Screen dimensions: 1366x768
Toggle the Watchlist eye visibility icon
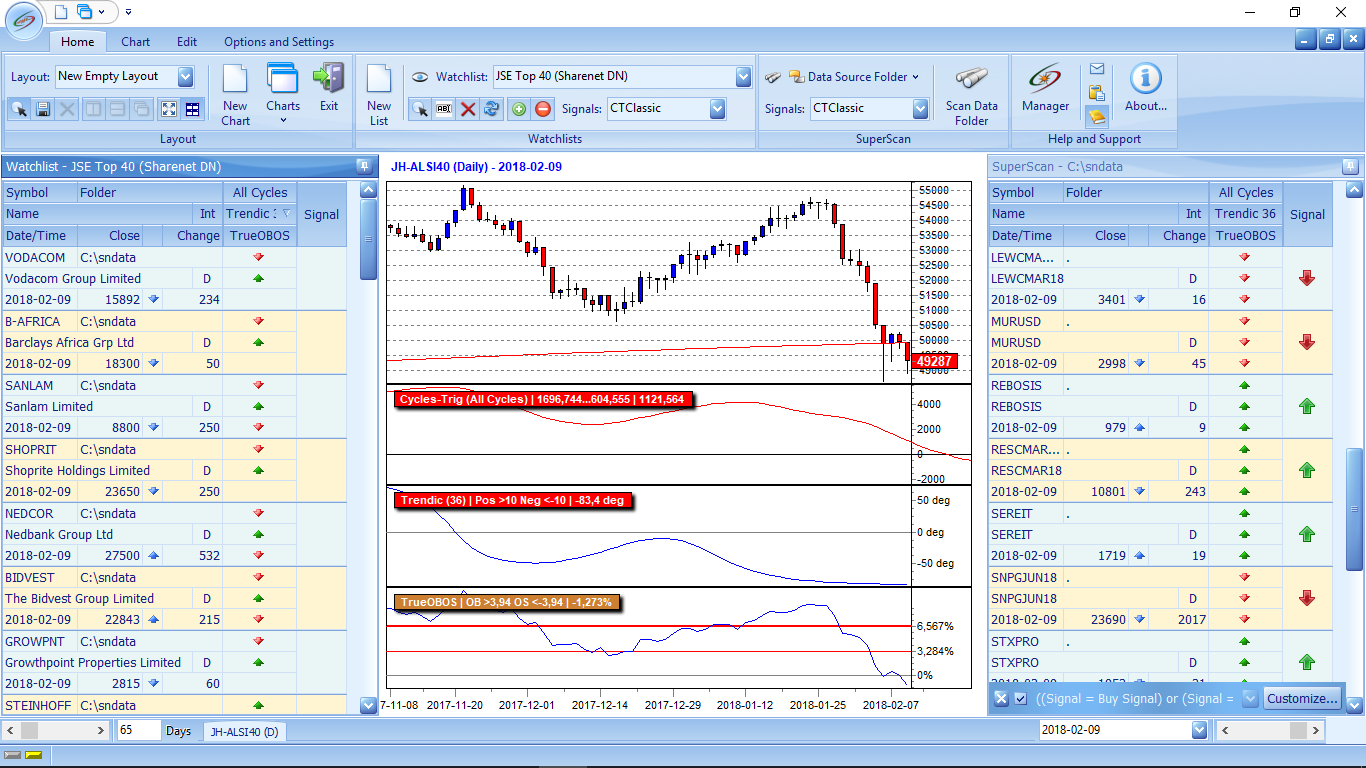pos(420,77)
